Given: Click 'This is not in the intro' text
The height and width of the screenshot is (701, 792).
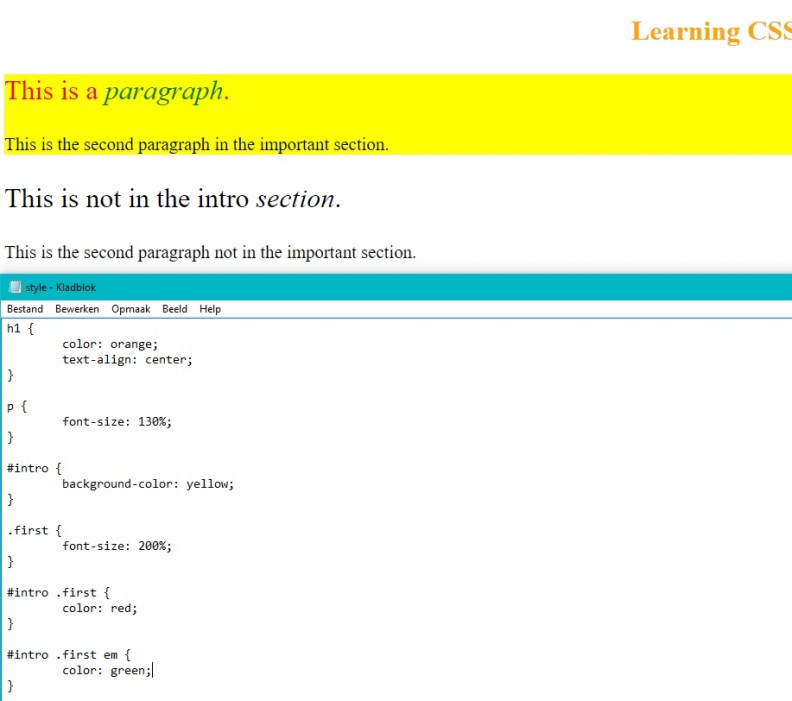Looking at the screenshot, I should point(127,198).
